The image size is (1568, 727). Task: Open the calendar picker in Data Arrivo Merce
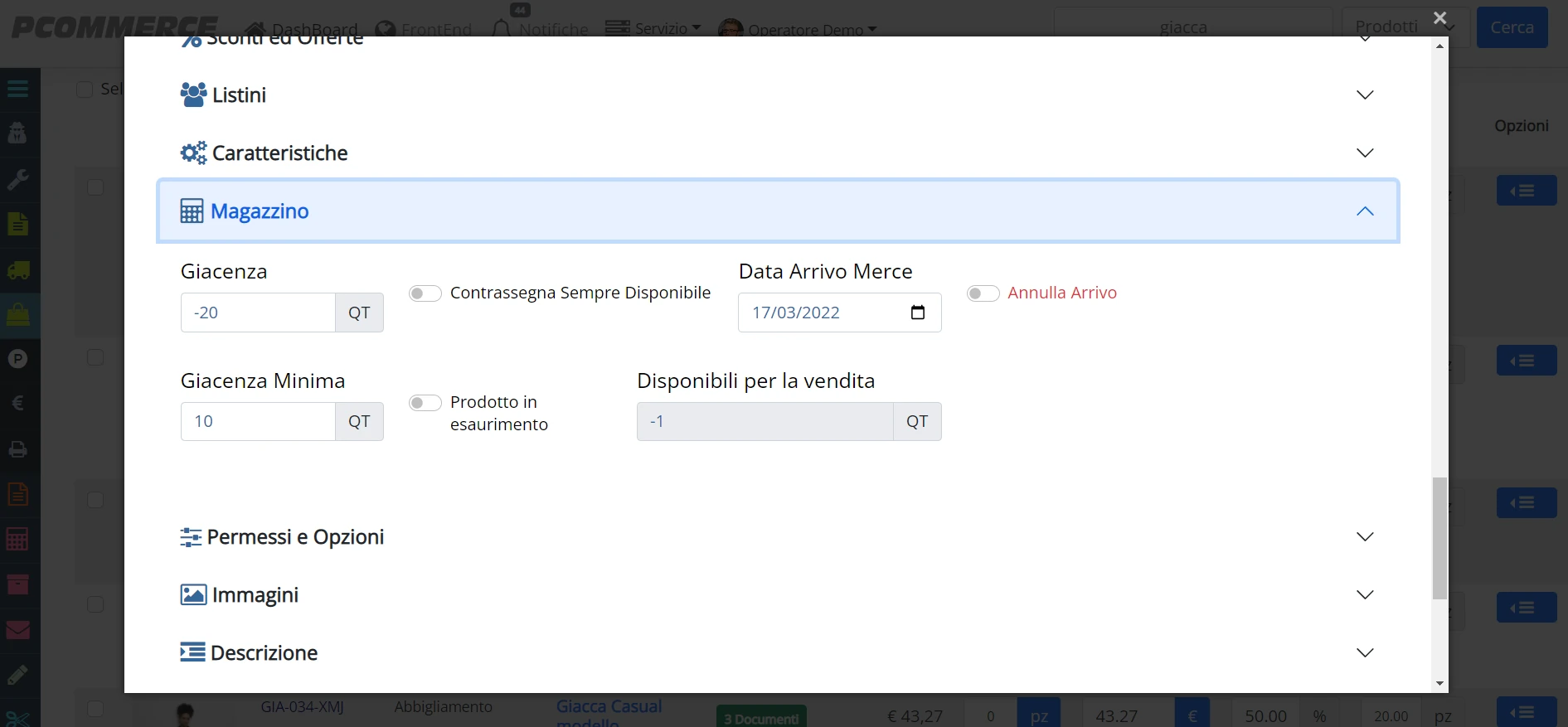[x=917, y=313]
